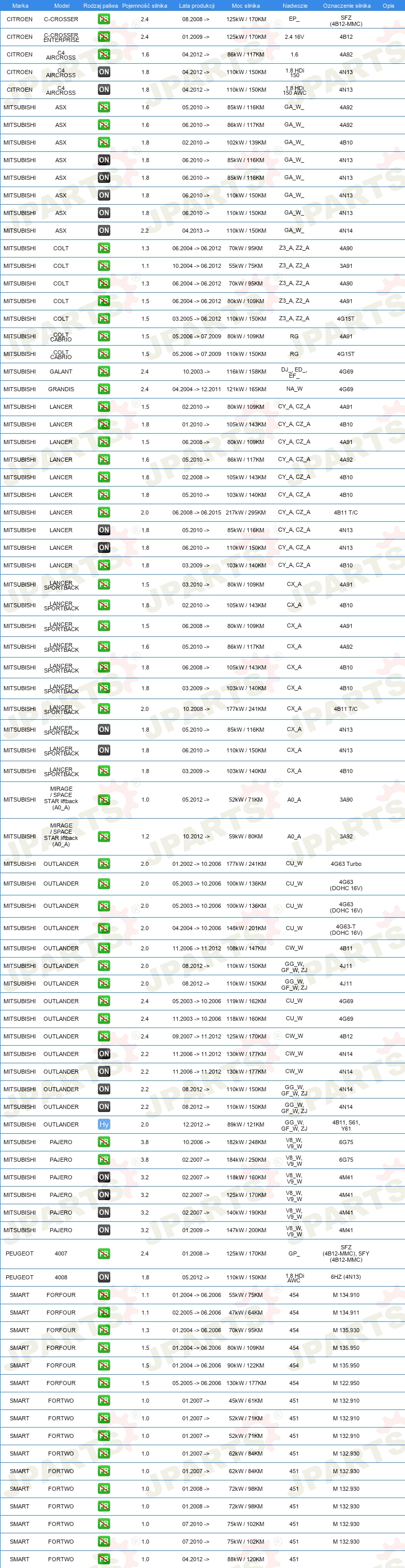Click the 6HZ (4N13) engine code

(x=346, y=1277)
